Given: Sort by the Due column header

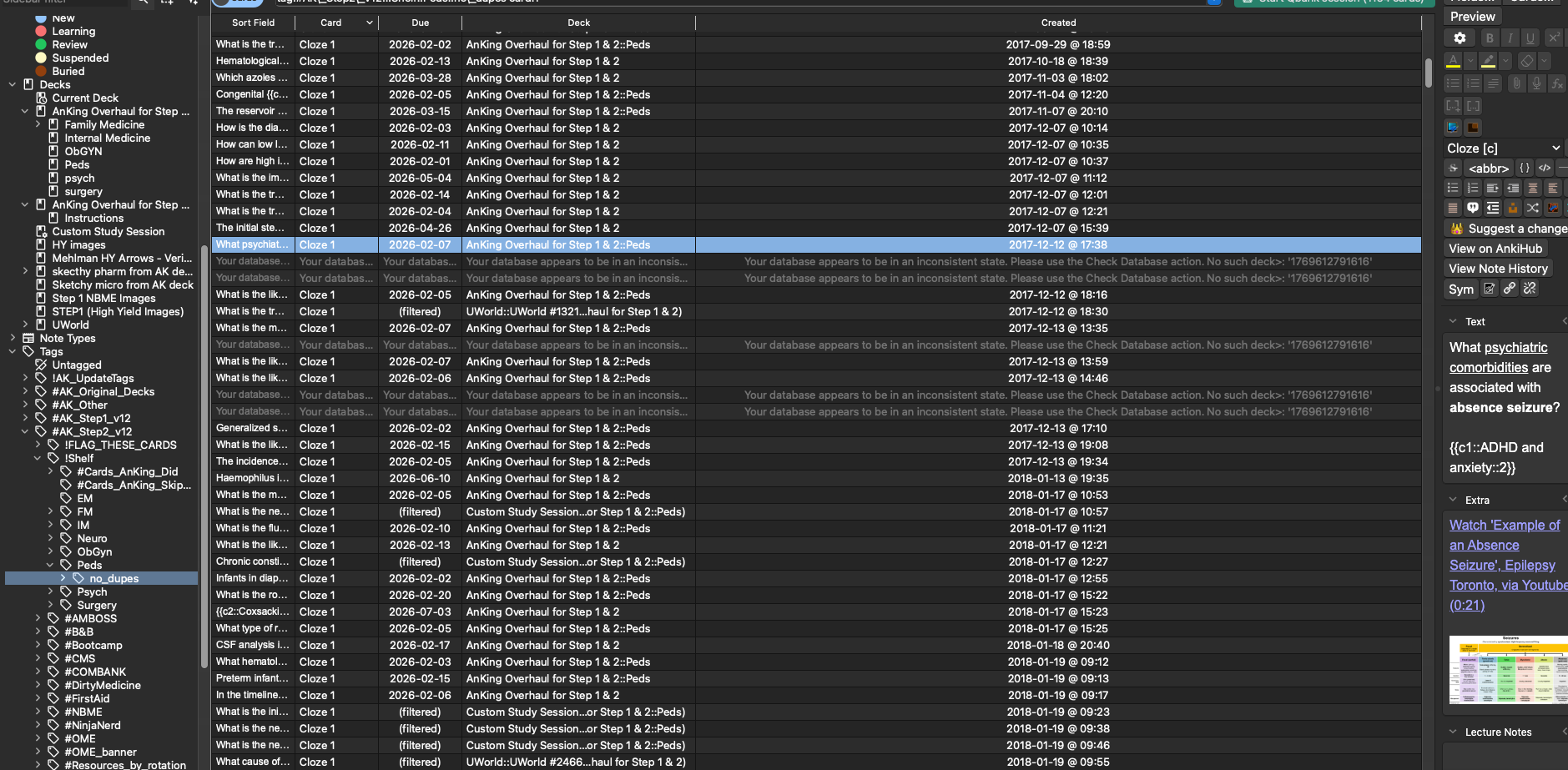Looking at the screenshot, I should pyautogui.click(x=420, y=23).
